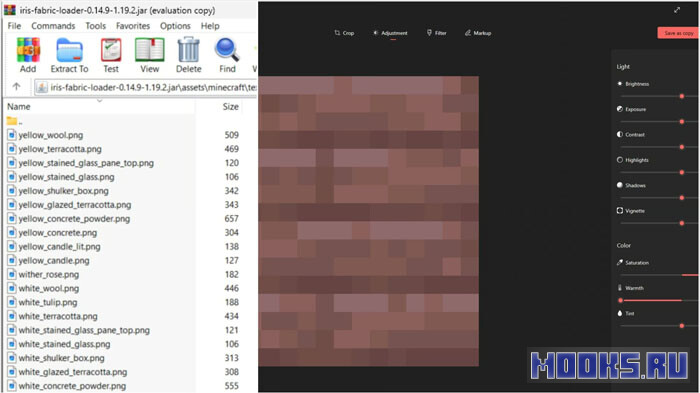
Task: Click the archive path address field
Action: pyautogui.click(x=146, y=87)
